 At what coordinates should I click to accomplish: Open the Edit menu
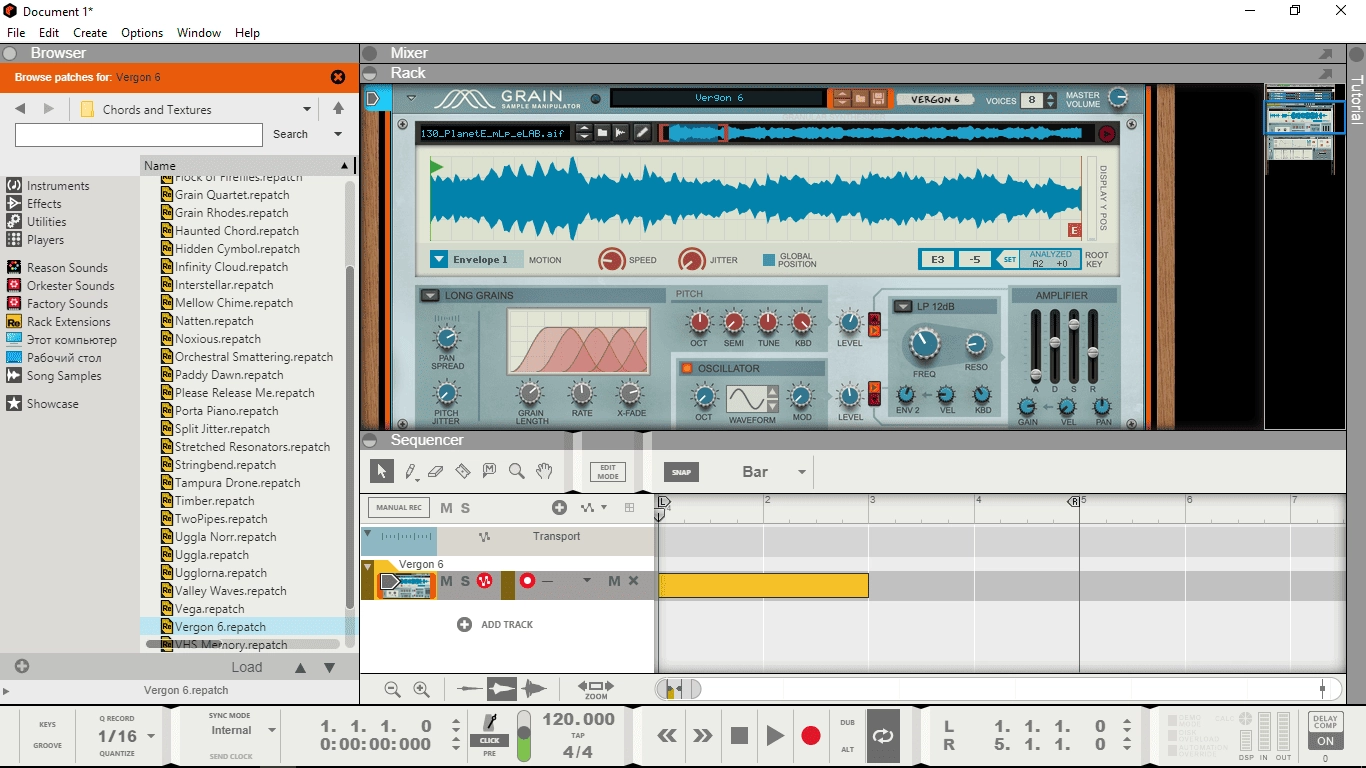click(49, 33)
